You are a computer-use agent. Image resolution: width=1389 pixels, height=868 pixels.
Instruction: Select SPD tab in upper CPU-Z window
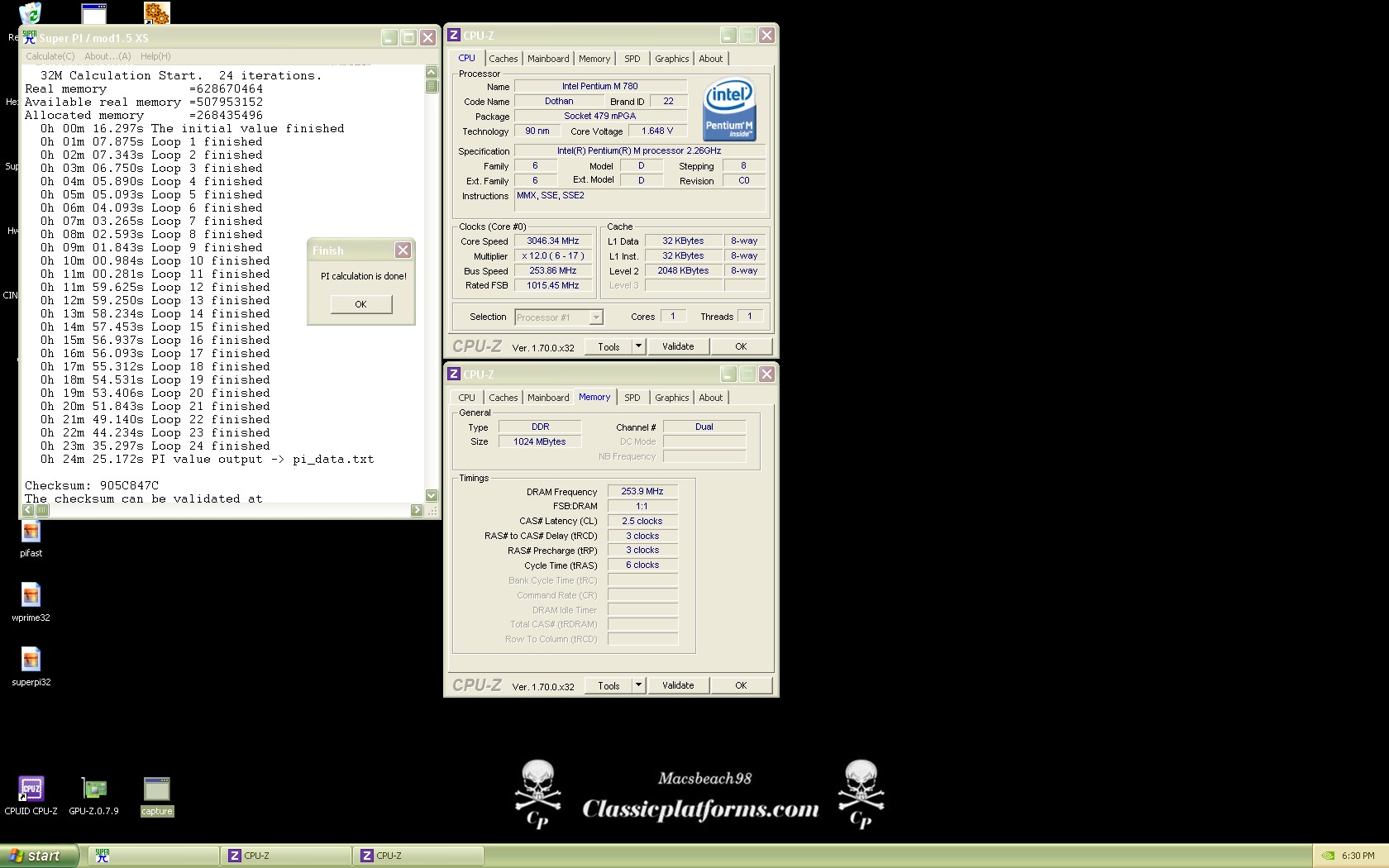coord(632,59)
